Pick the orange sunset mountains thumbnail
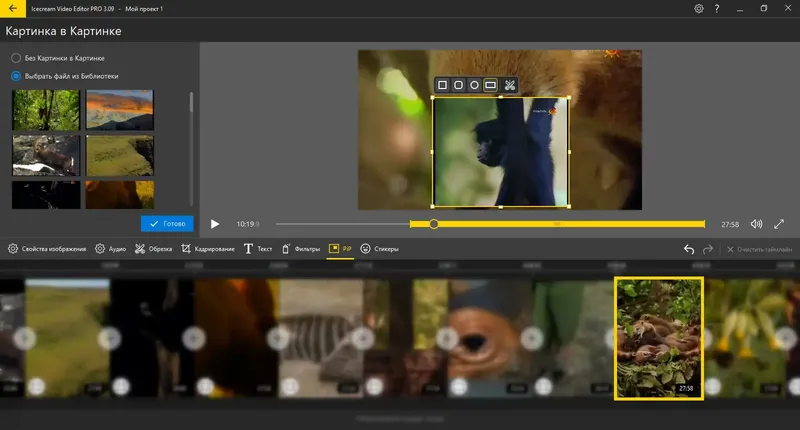The height and width of the screenshot is (430, 800). [119, 110]
